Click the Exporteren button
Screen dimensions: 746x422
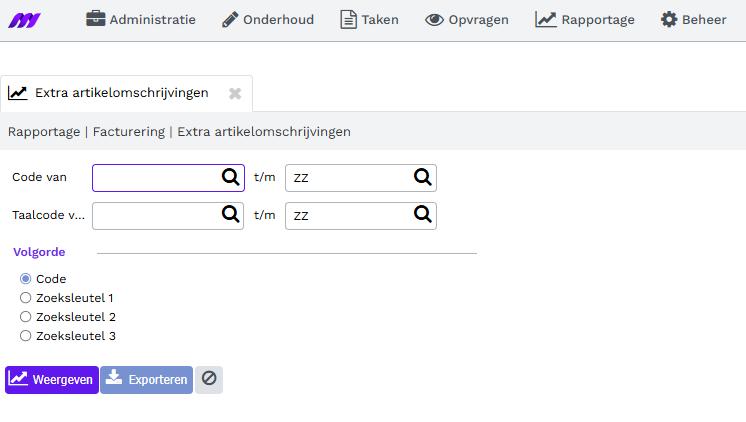coord(147,380)
